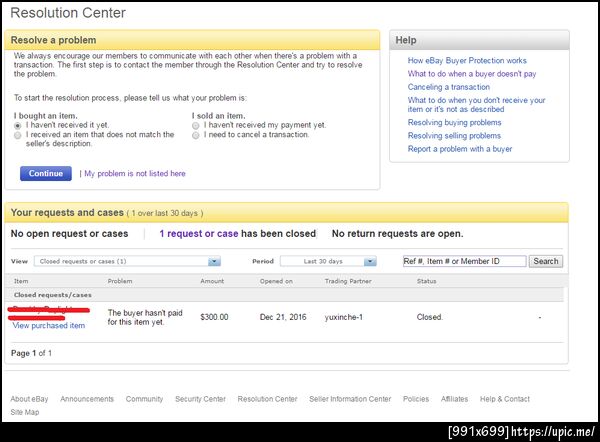Click the $300.00 amount cell
Image resolution: width=600 pixels, height=442 pixels.
tap(214, 317)
